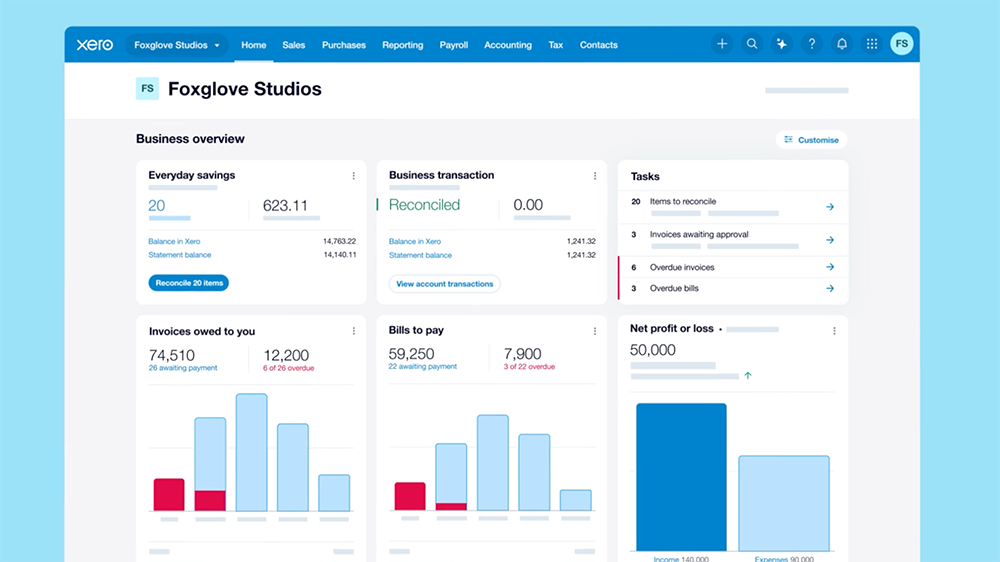Image resolution: width=1000 pixels, height=562 pixels.
Task: Click the Customise button
Action: [x=811, y=140]
